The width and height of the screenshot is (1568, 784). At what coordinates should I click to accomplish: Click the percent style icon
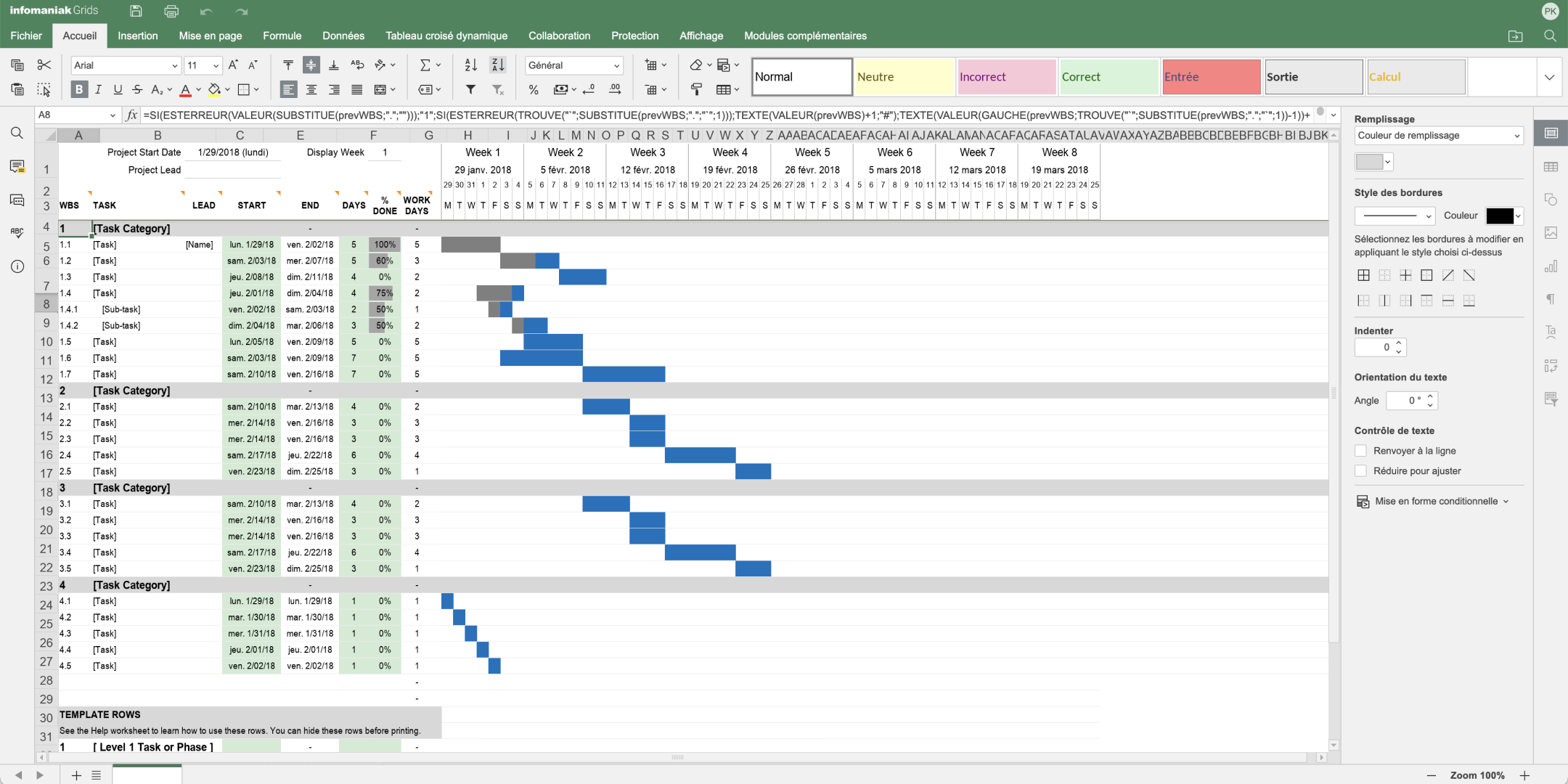click(534, 89)
